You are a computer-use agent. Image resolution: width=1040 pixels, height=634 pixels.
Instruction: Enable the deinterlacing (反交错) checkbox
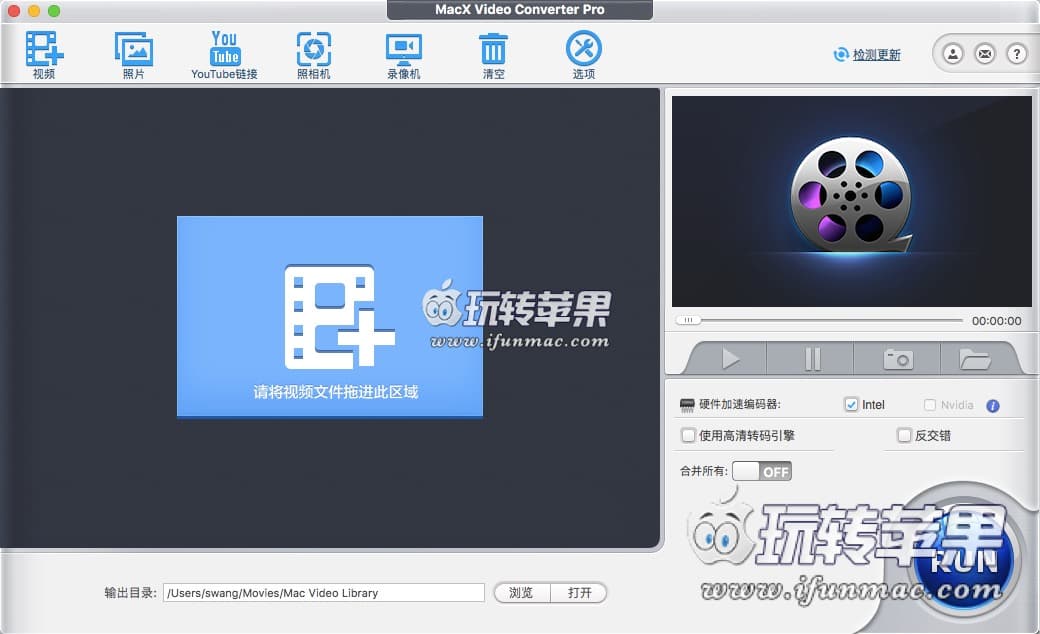tap(904, 435)
